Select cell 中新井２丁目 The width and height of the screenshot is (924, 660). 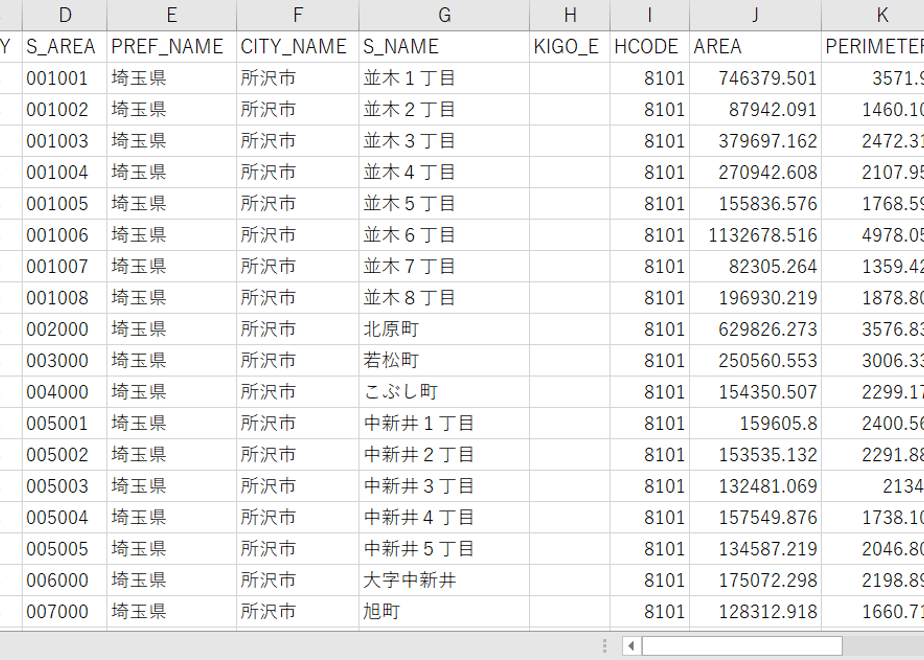[444, 454]
